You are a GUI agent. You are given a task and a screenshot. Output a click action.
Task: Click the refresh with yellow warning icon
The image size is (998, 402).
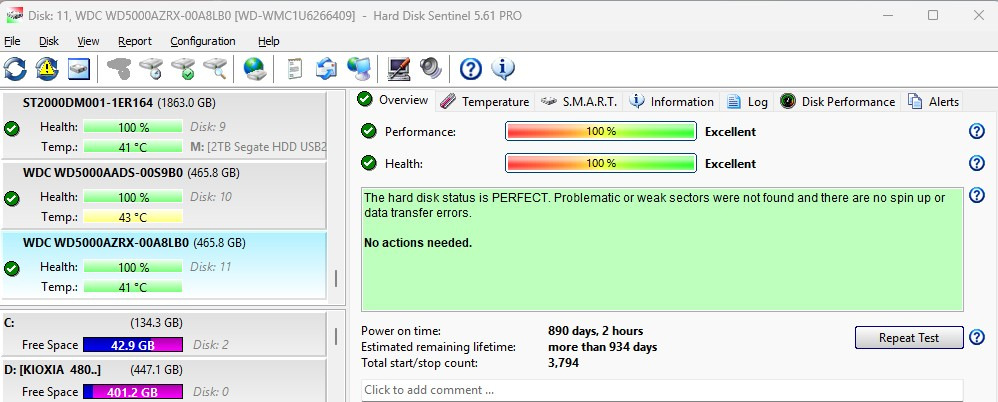[x=47, y=69]
